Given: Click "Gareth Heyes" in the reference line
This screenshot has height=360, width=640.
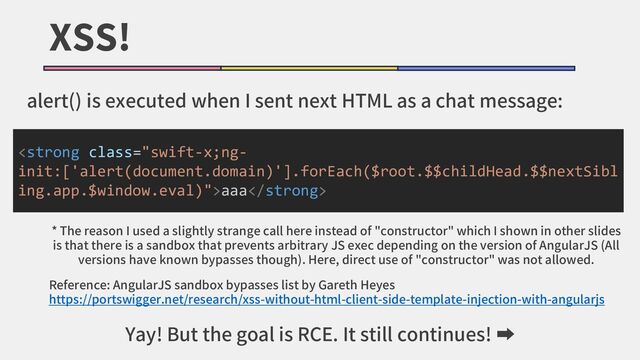Looking at the screenshot, I should coord(356,284).
